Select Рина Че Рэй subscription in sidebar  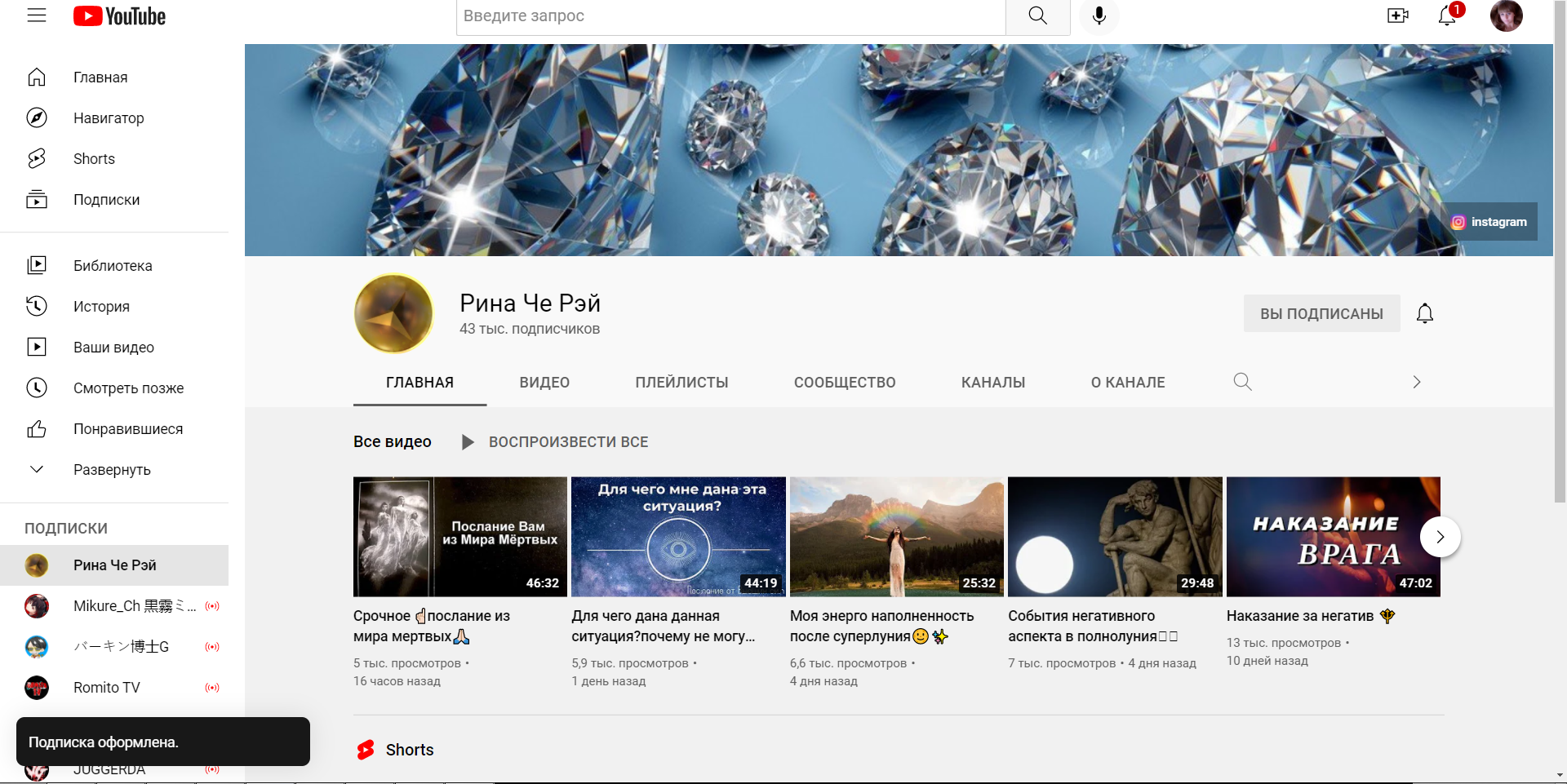click(x=114, y=565)
